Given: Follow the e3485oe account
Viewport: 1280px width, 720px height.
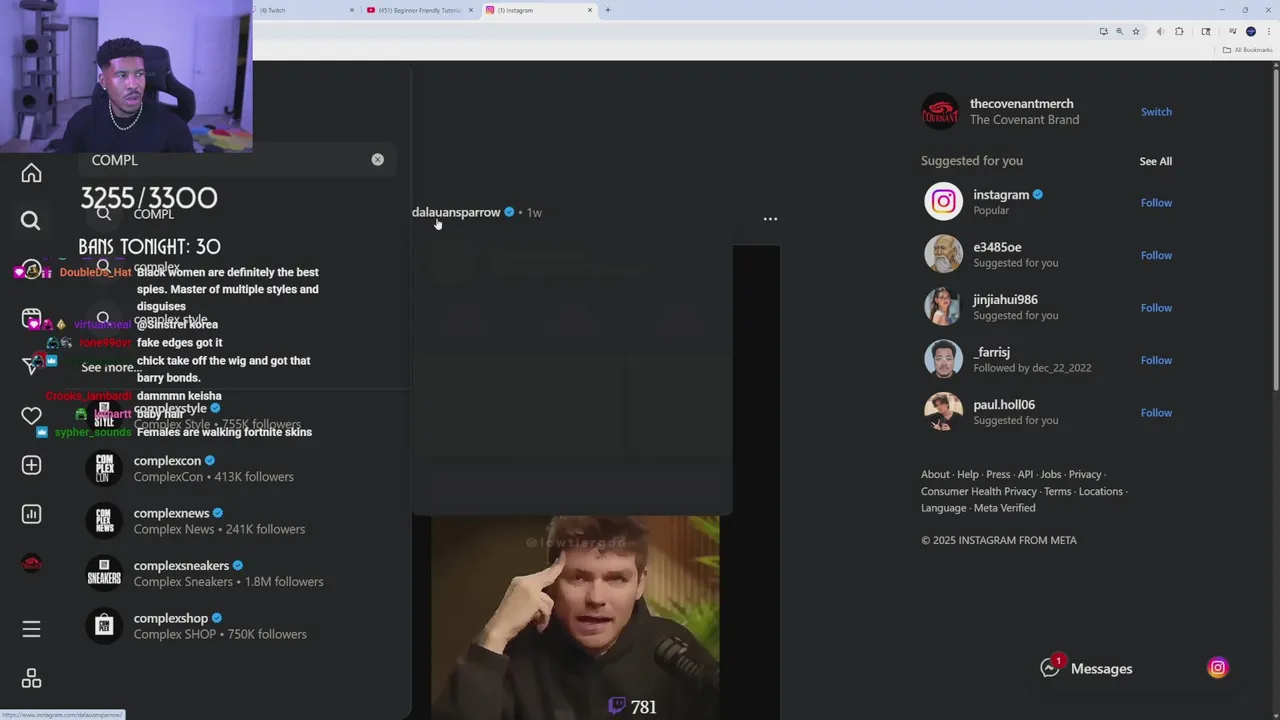Looking at the screenshot, I should (x=1156, y=255).
